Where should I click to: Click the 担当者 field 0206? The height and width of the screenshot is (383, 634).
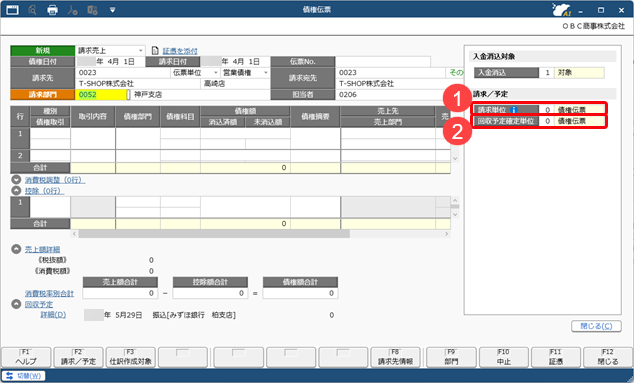click(x=390, y=95)
